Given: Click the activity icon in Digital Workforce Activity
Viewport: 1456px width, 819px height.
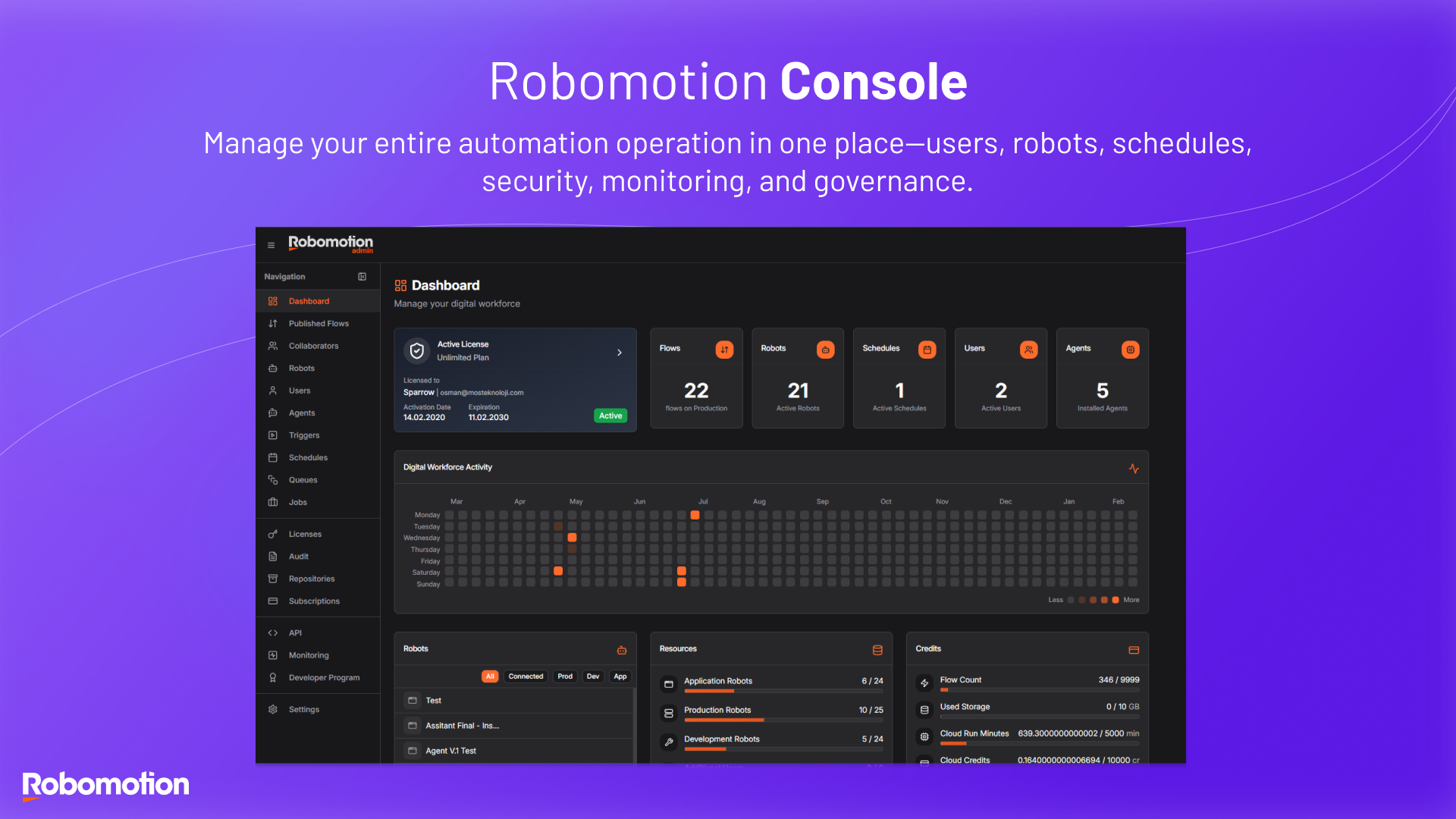Looking at the screenshot, I should click(1133, 468).
